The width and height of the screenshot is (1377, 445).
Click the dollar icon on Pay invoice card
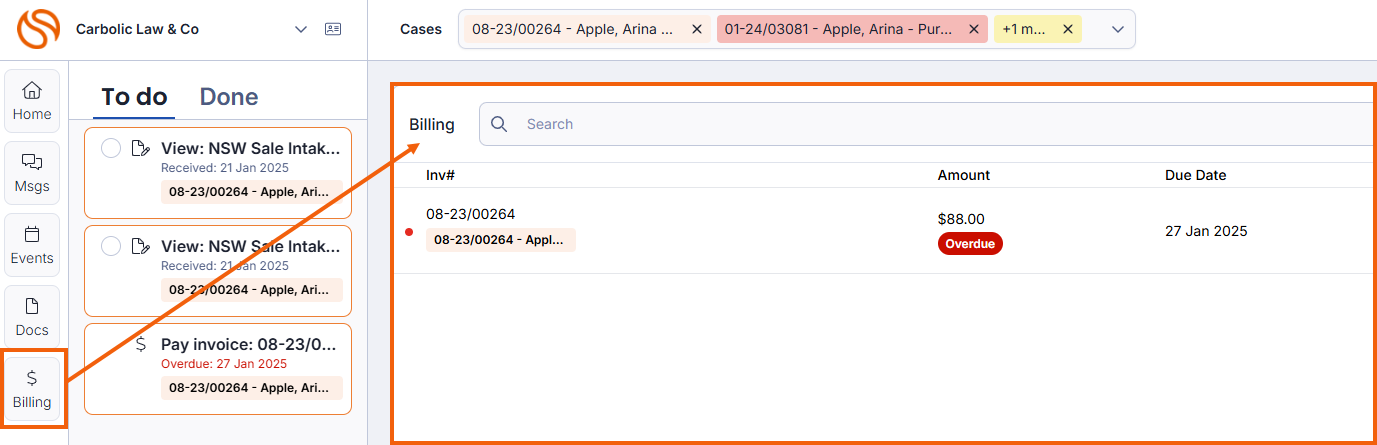pyautogui.click(x=141, y=344)
